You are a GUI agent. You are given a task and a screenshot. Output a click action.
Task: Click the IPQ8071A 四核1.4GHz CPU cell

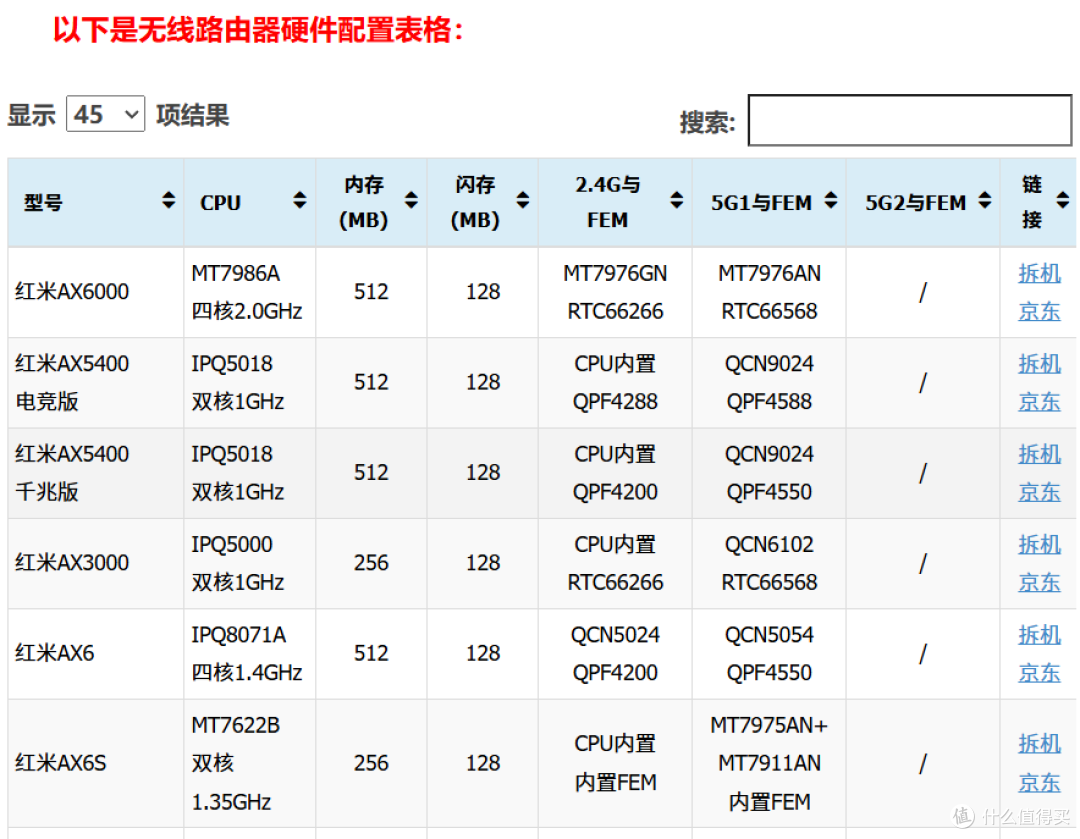click(x=249, y=654)
